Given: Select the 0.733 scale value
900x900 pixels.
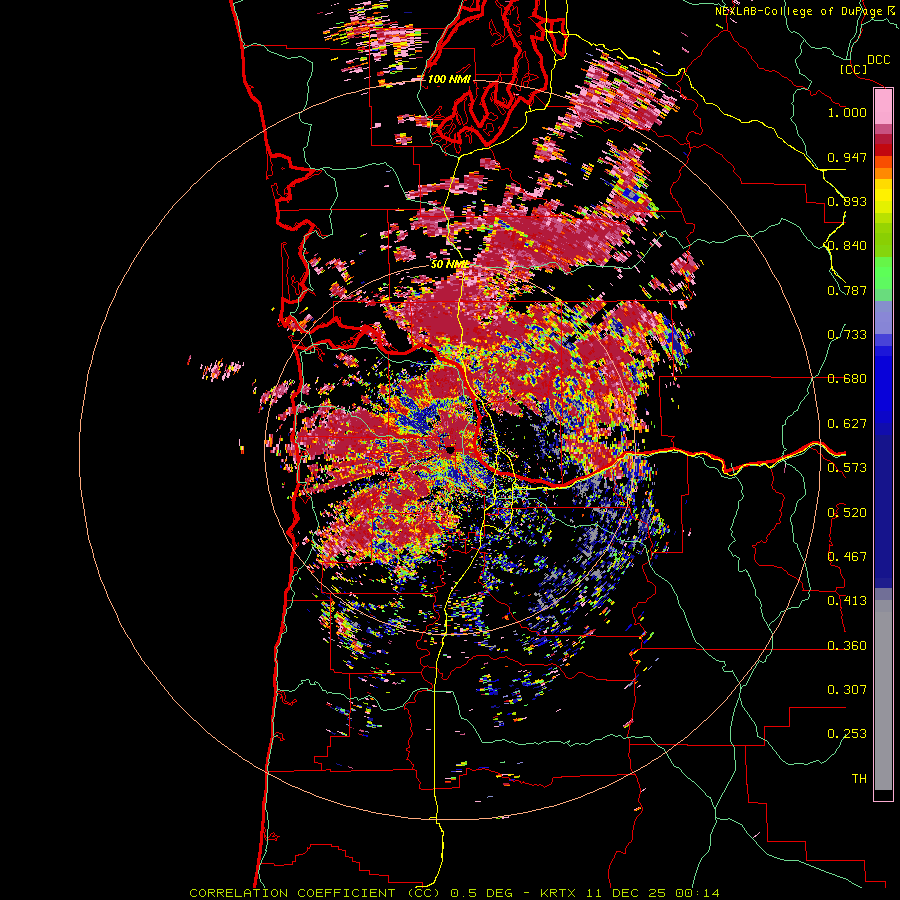Looking at the screenshot, I should (x=847, y=335).
